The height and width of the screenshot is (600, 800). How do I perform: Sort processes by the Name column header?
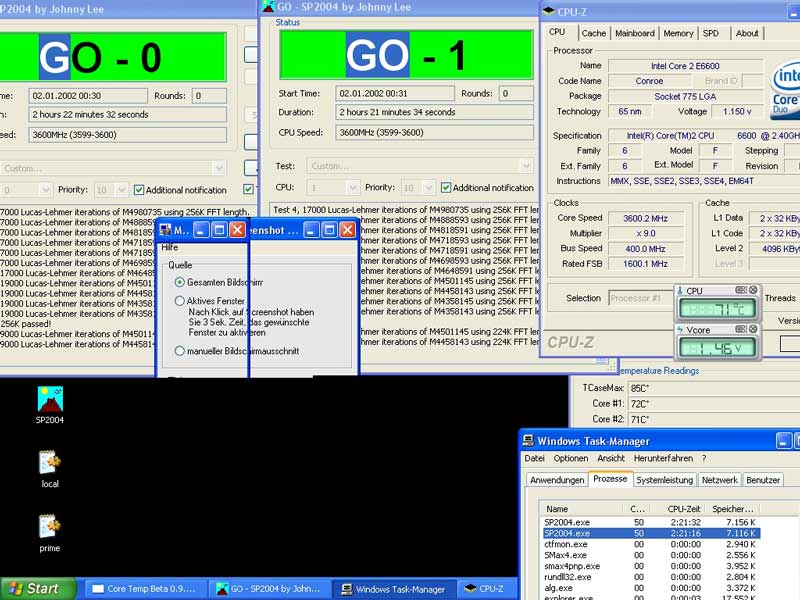point(583,509)
